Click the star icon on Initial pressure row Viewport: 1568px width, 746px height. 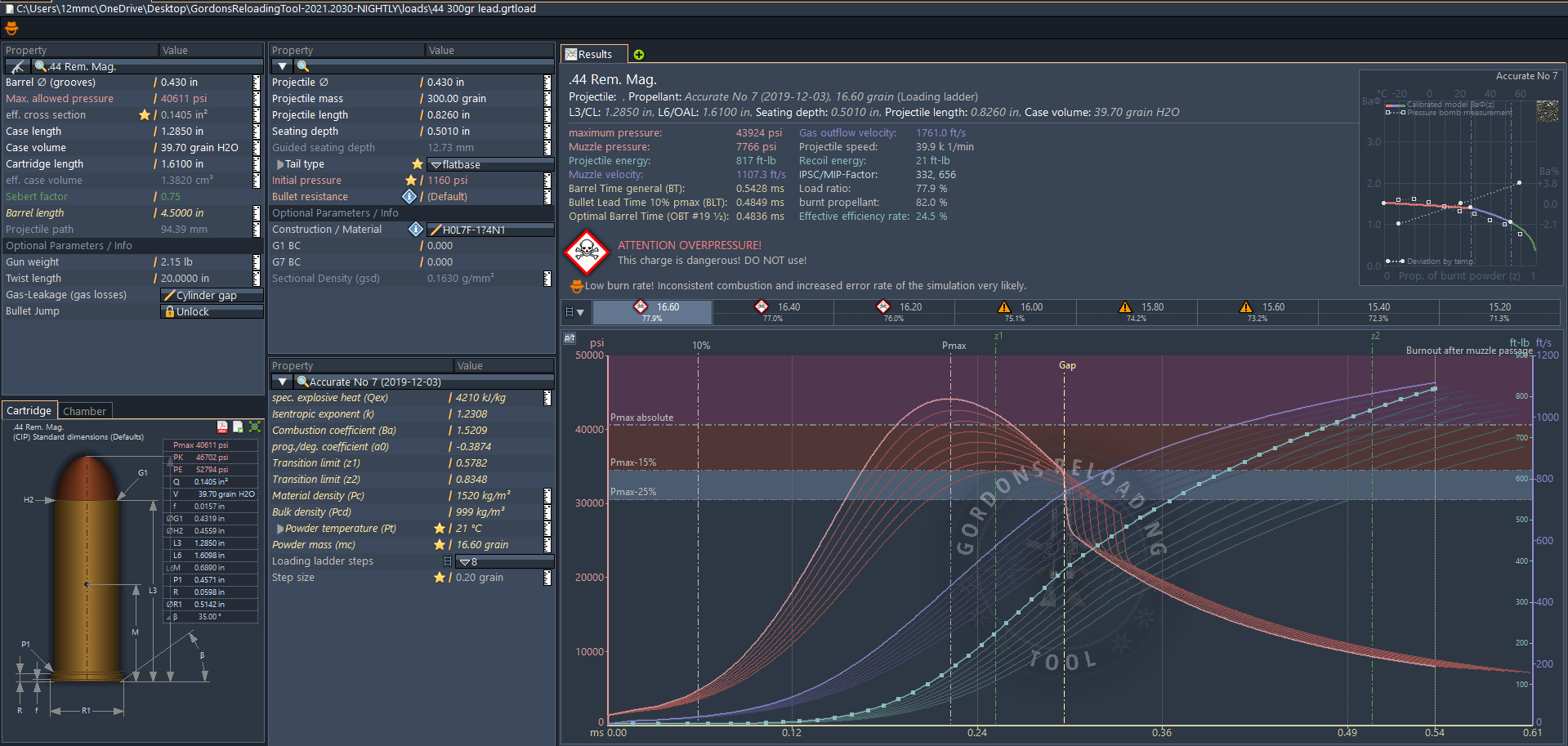pos(411,181)
